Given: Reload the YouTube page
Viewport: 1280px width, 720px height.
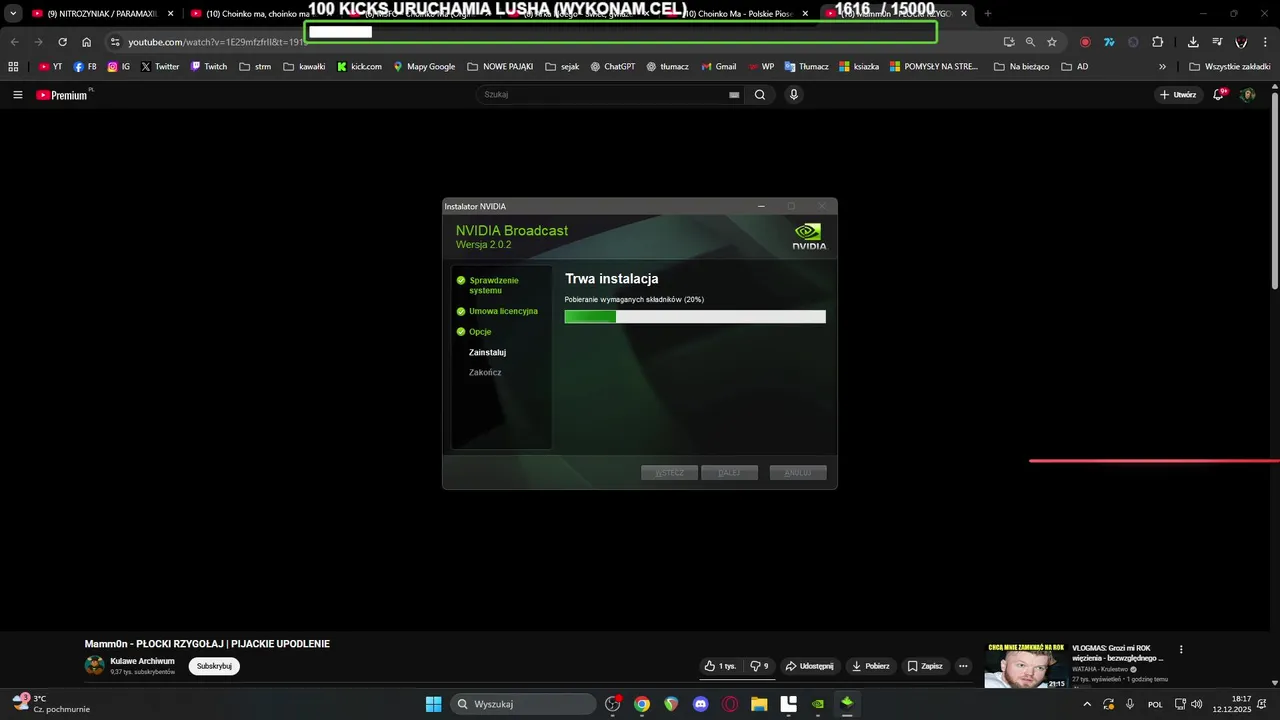Looking at the screenshot, I should tap(62, 42).
